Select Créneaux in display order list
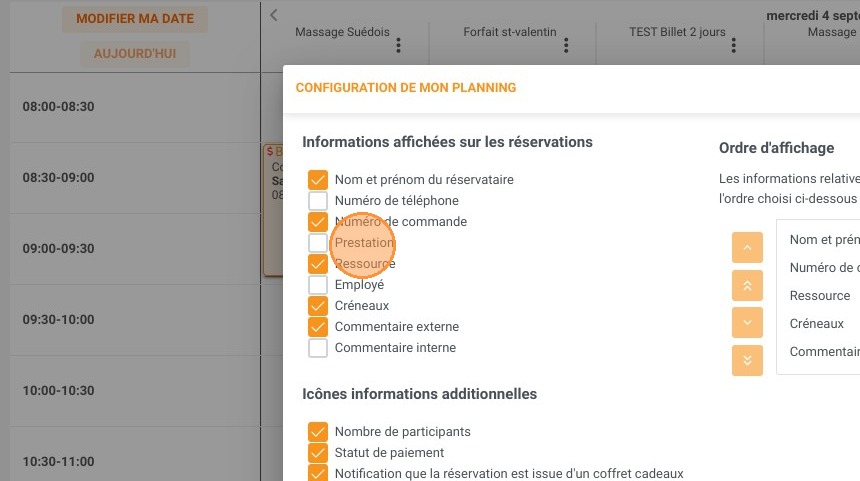The image size is (860, 481). [x=816, y=324]
